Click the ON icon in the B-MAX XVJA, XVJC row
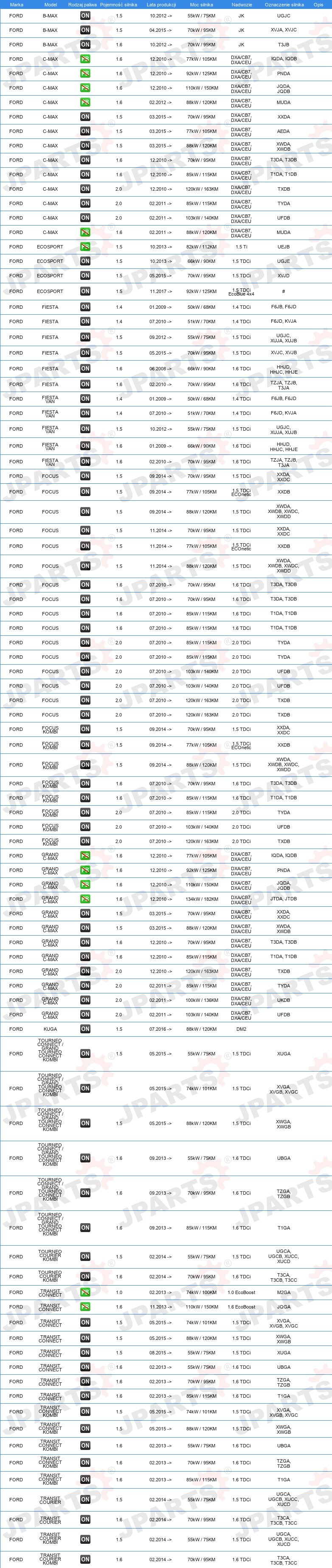 click(85, 30)
